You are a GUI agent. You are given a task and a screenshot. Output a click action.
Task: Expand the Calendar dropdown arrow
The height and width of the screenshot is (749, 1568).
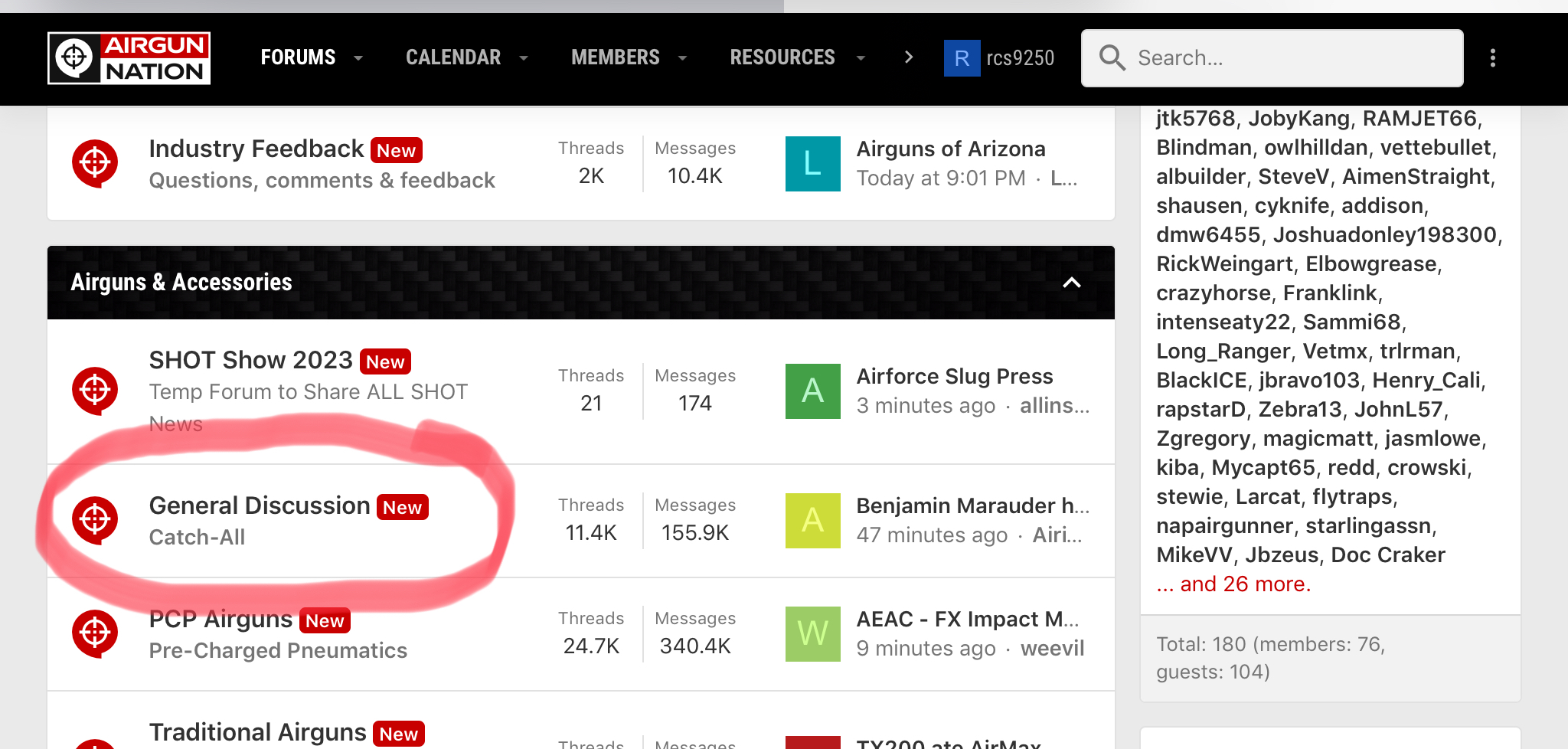pyautogui.click(x=524, y=58)
